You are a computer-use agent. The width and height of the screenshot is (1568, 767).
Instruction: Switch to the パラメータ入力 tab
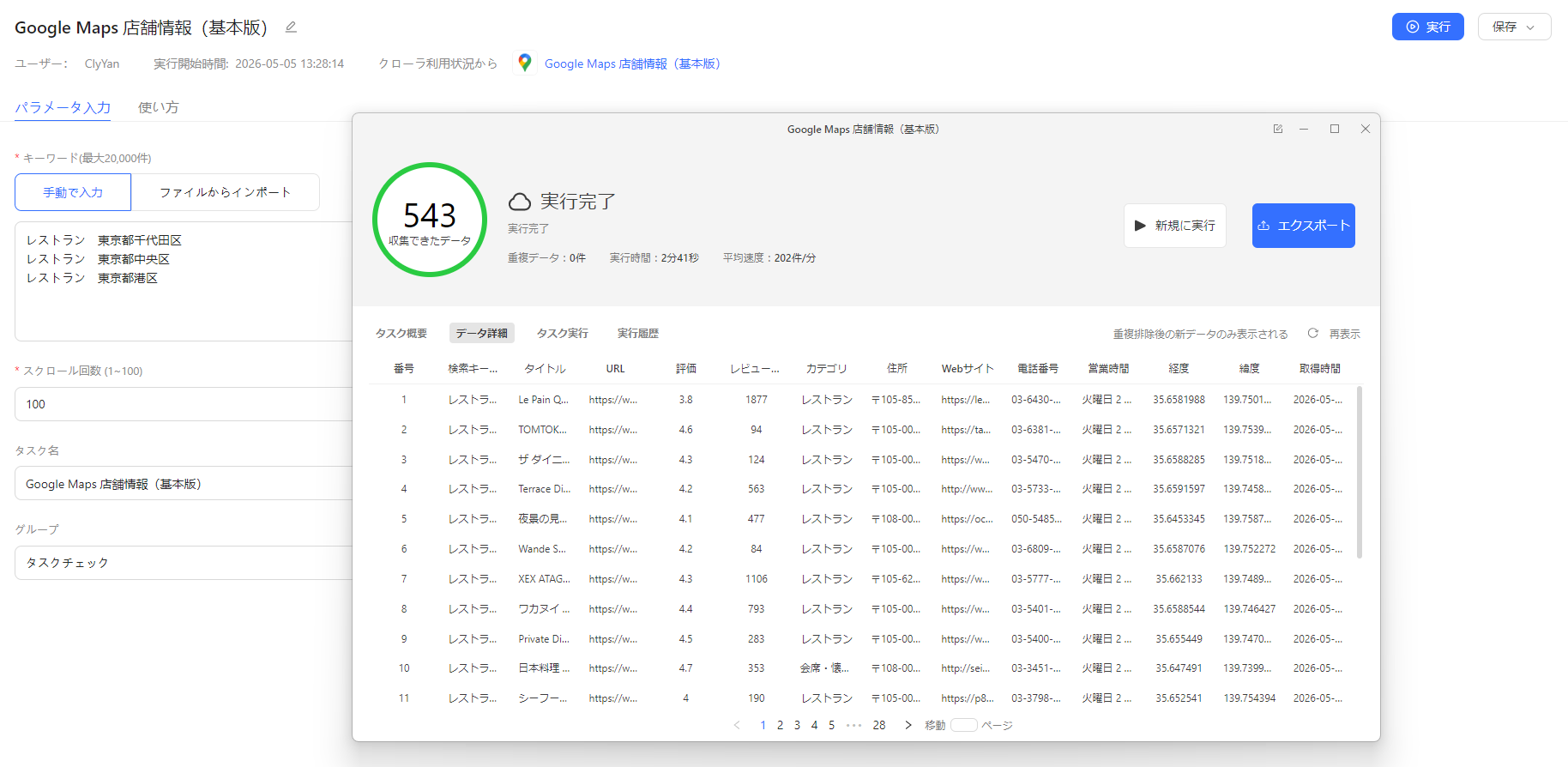click(63, 107)
